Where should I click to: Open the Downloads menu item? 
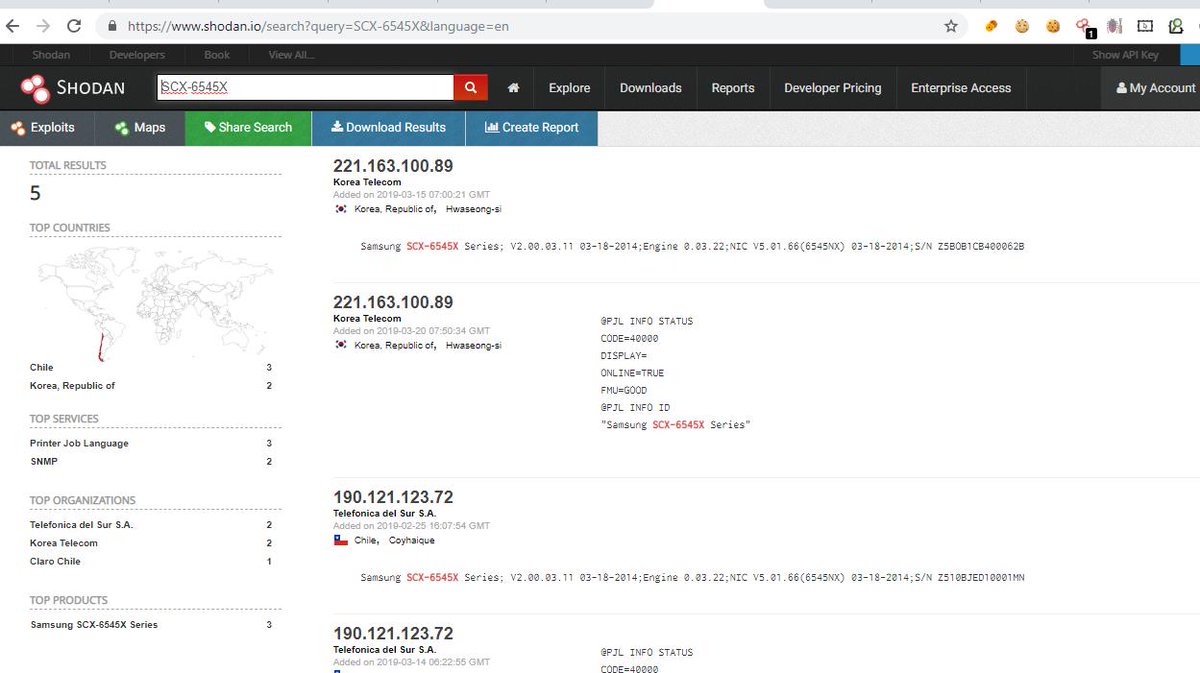click(x=651, y=88)
